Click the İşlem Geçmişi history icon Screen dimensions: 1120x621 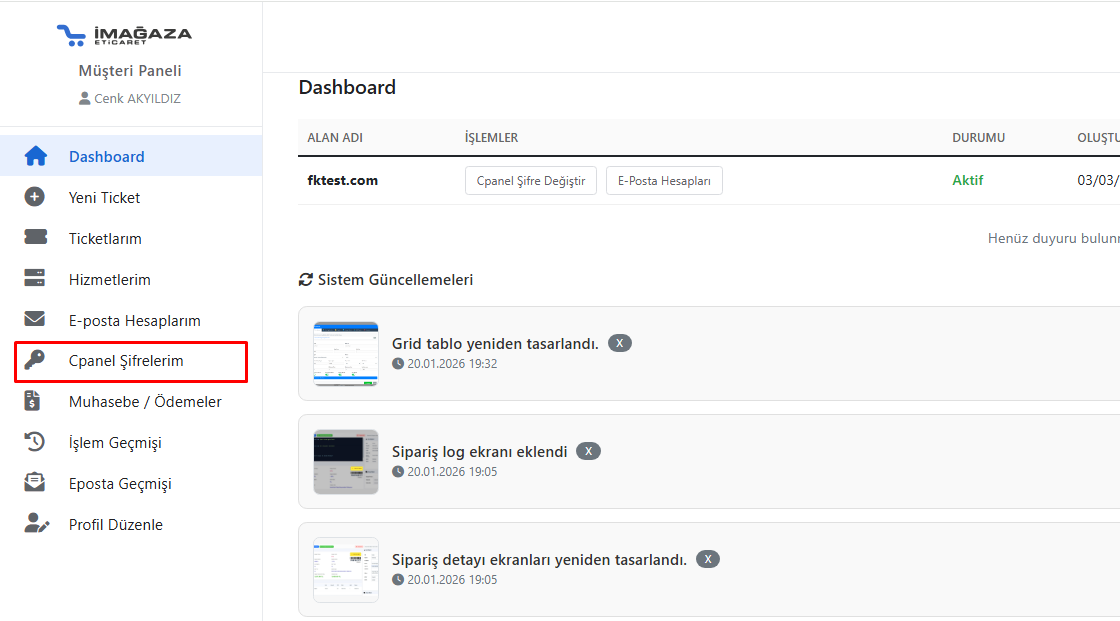click(35, 443)
